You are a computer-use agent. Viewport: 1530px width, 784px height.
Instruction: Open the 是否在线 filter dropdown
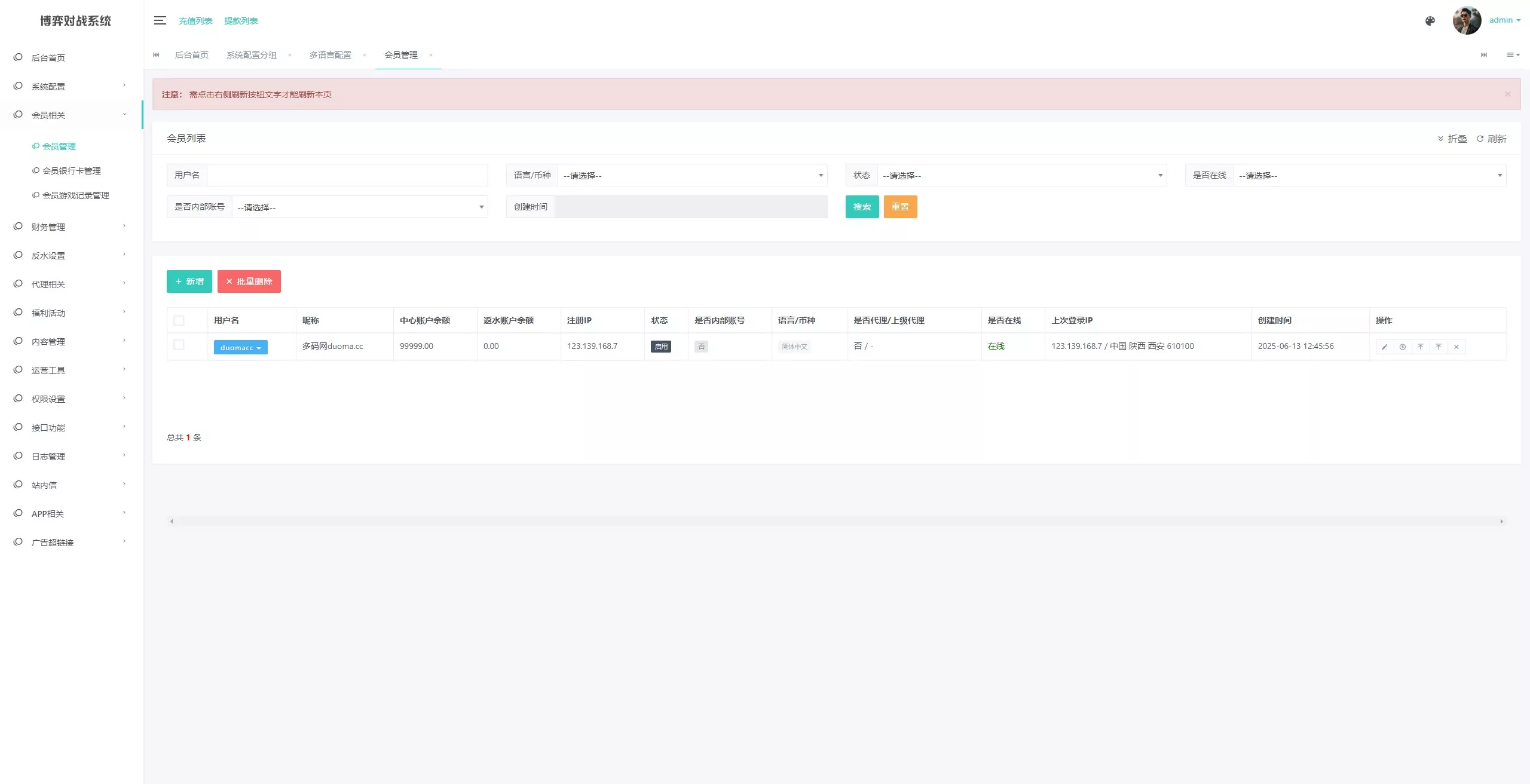click(x=1369, y=175)
